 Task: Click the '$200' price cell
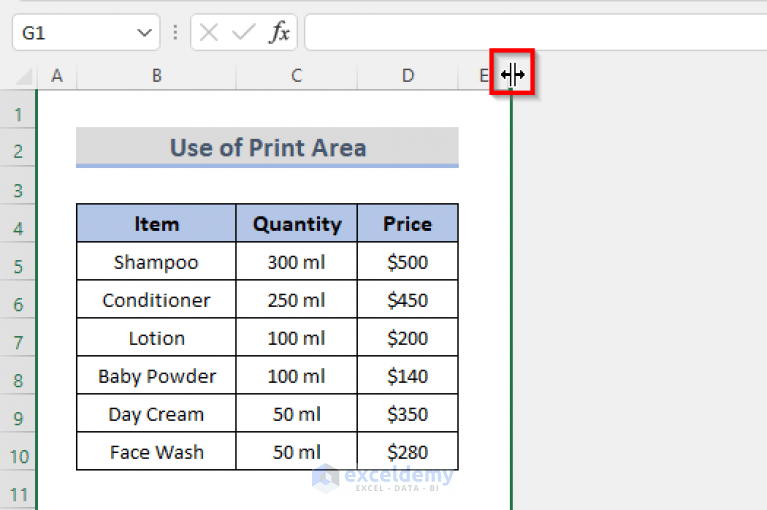tap(408, 338)
